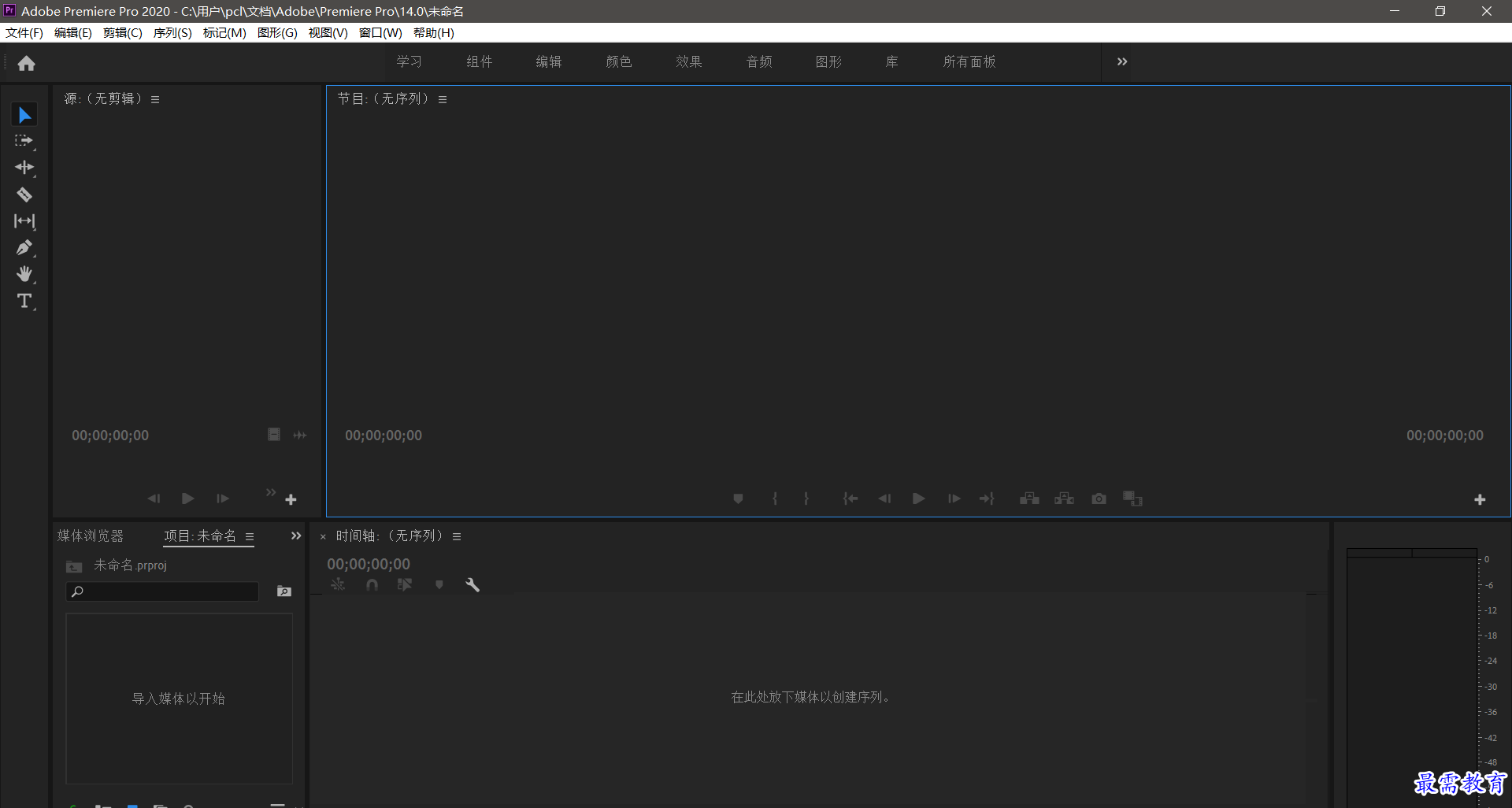Select the Slip tool

coord(24,221)
